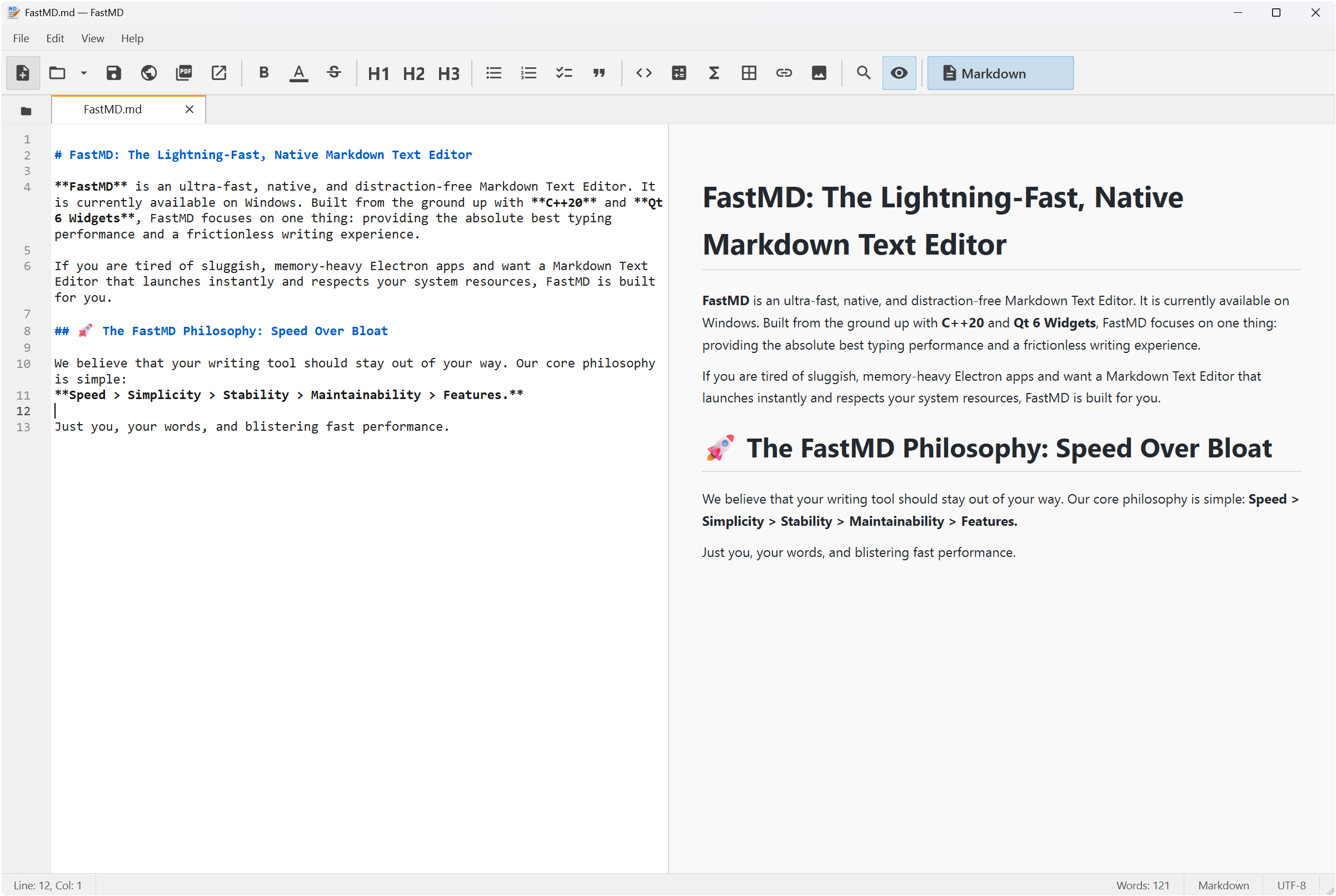Viewport: 1336px width, 896px height.
Task: Toggle the preview pane eye icon
Action: (899, 73)
